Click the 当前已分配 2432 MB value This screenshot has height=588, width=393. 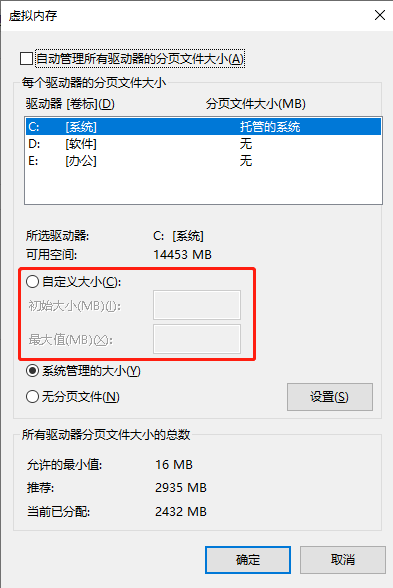181,512
